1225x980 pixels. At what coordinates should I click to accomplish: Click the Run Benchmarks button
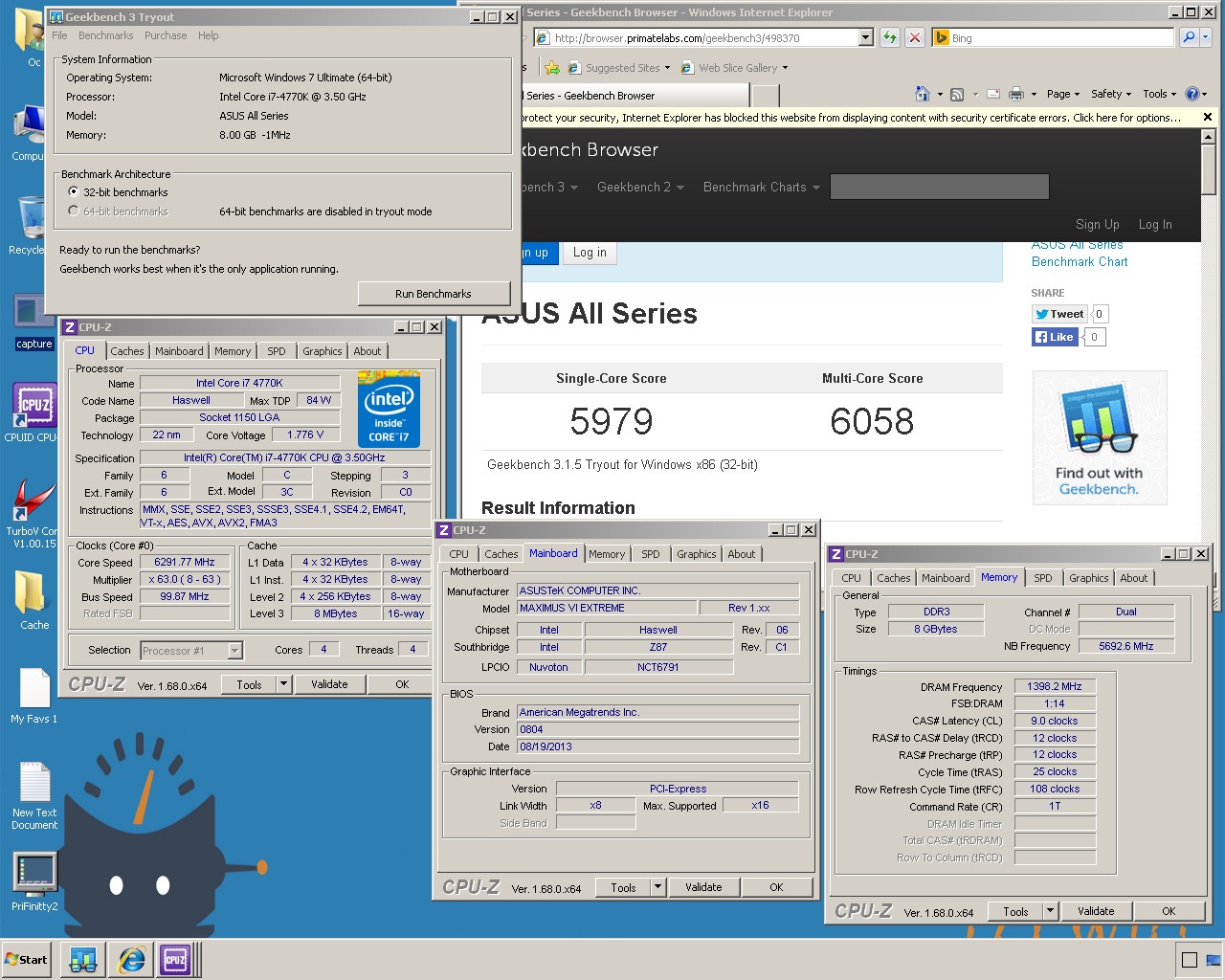[x=434, y=294]
